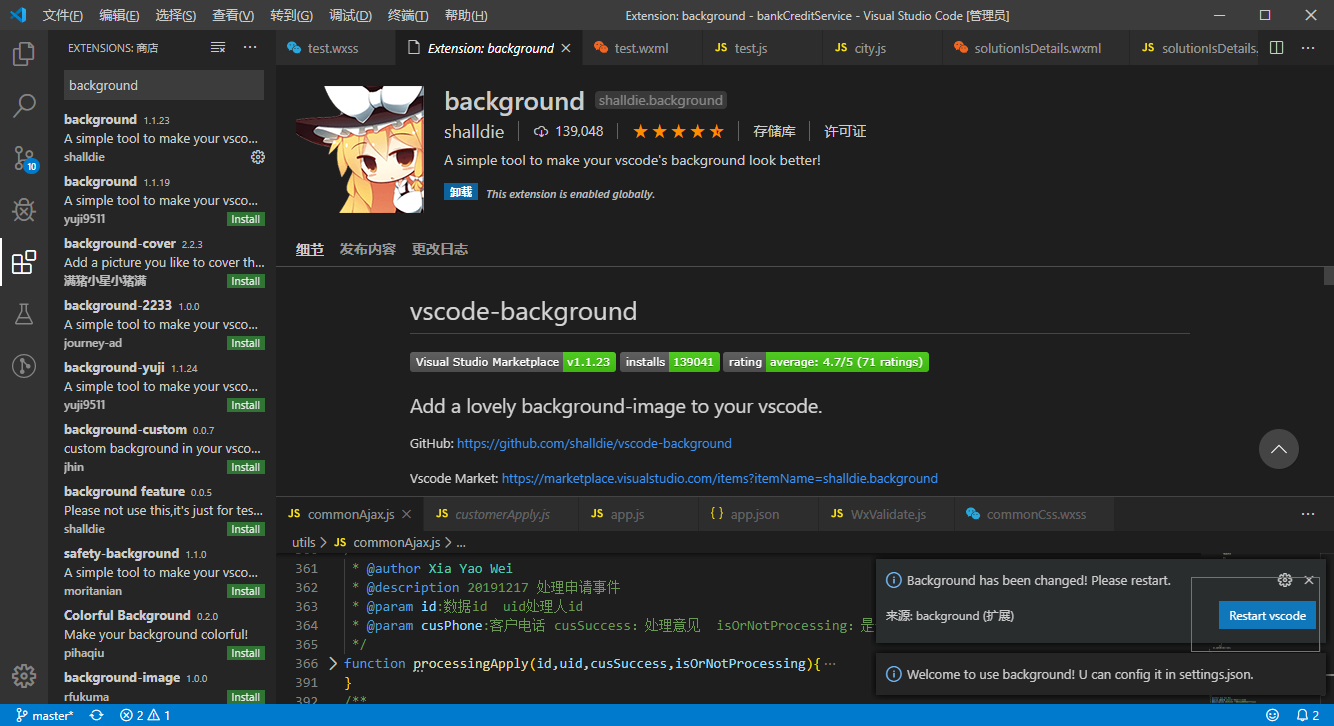Image resolution: width=1334 pixels, height=726 pixels.
Task: Click the Restart vscode button
Action: [x=1267, y=615]
